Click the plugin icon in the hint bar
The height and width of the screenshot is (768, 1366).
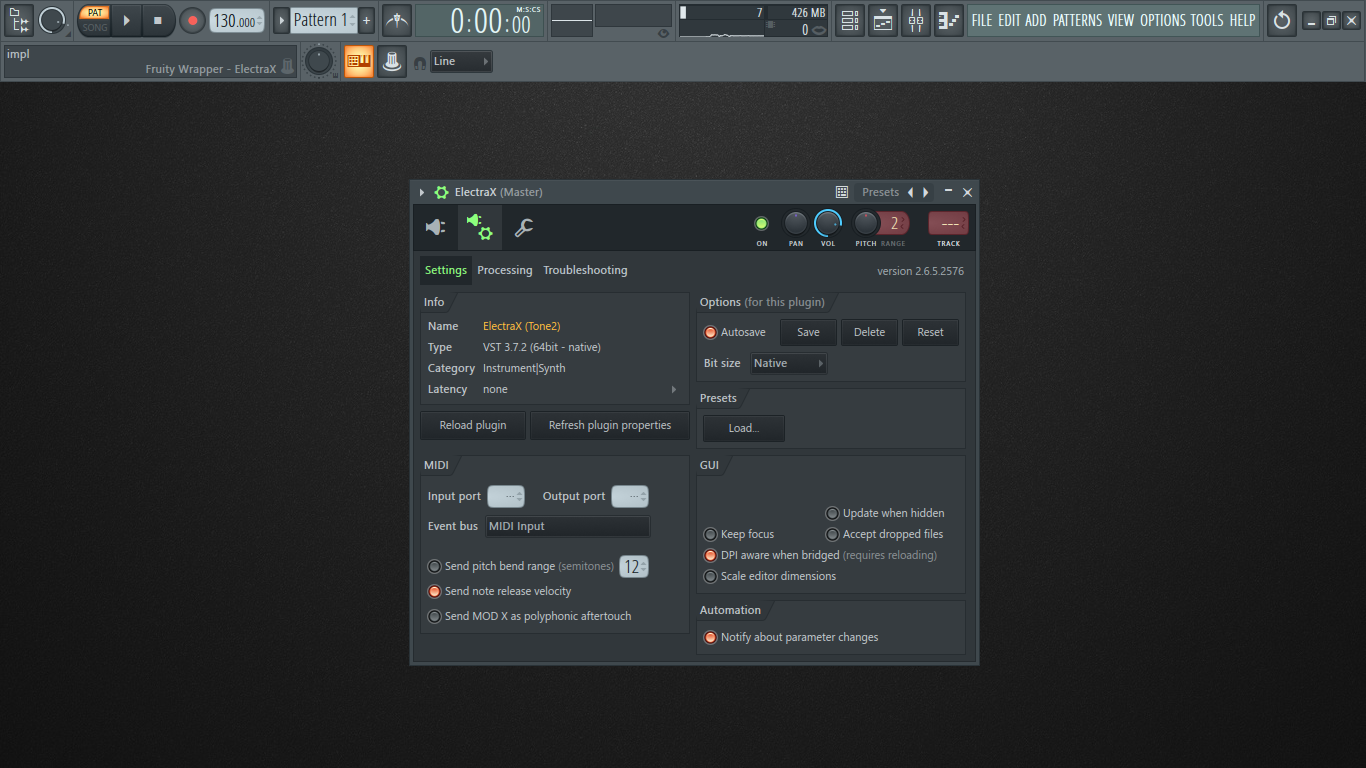[x=288, y=67]
